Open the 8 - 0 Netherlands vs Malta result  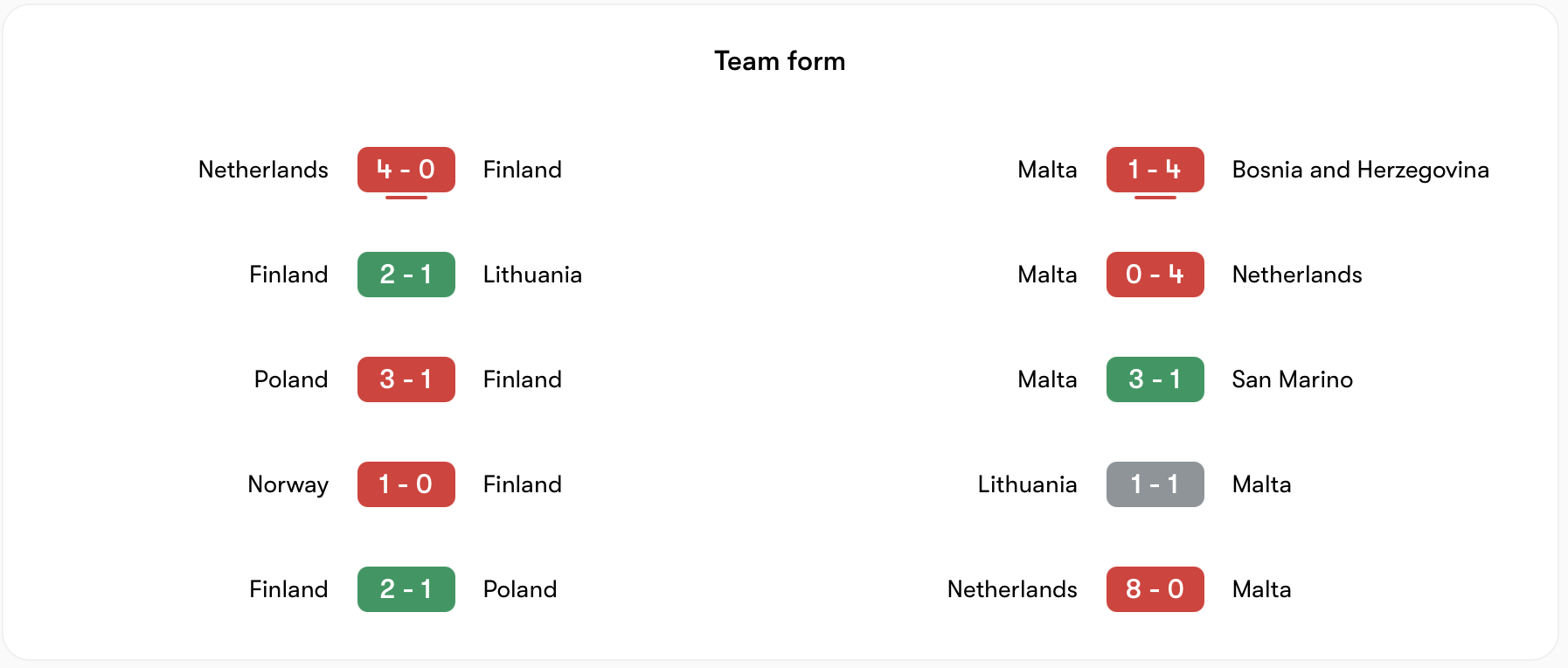(1155, 589)
